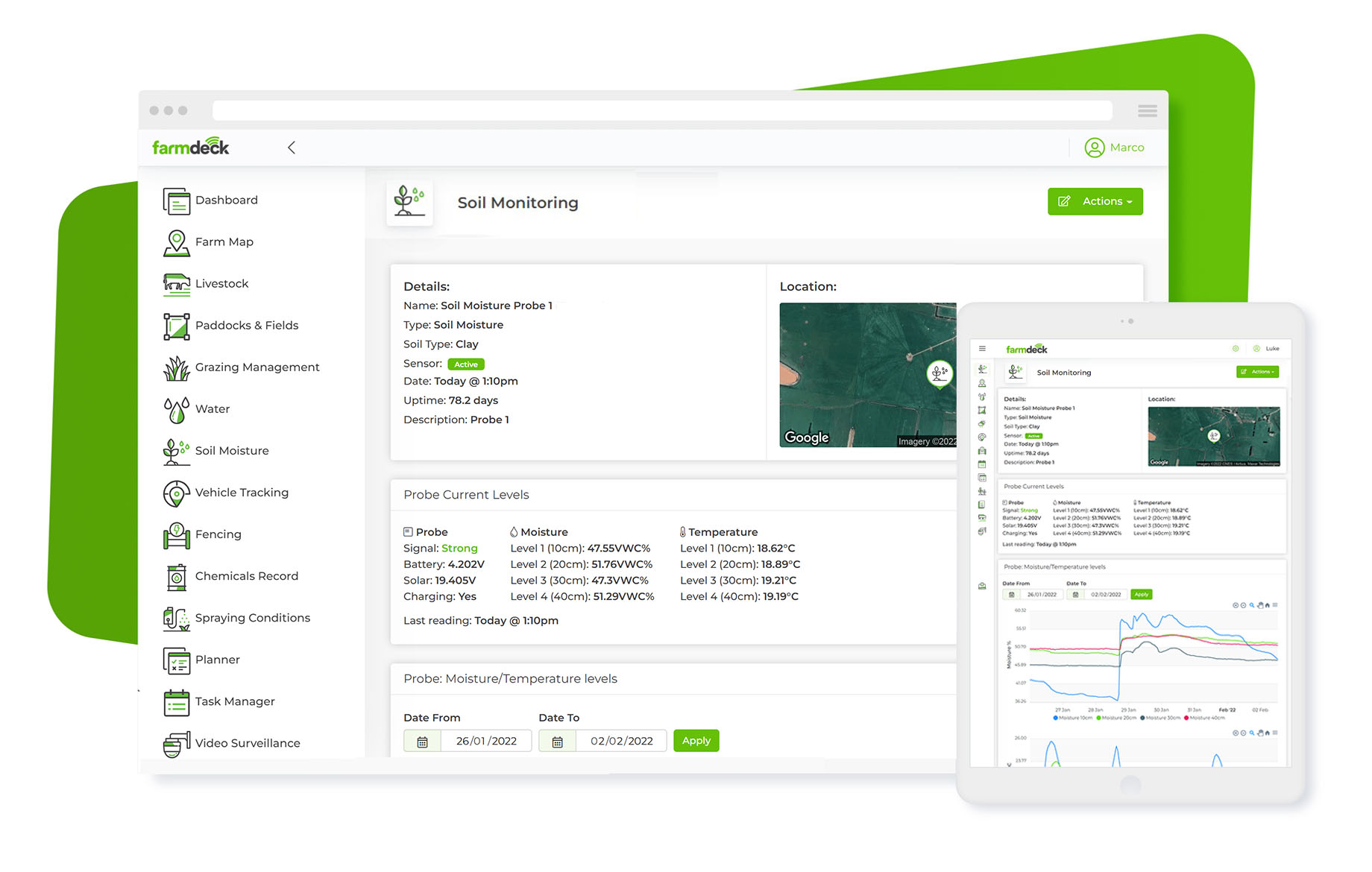Click the desktop Apply button
The image size is (1372, 872).
696,741
